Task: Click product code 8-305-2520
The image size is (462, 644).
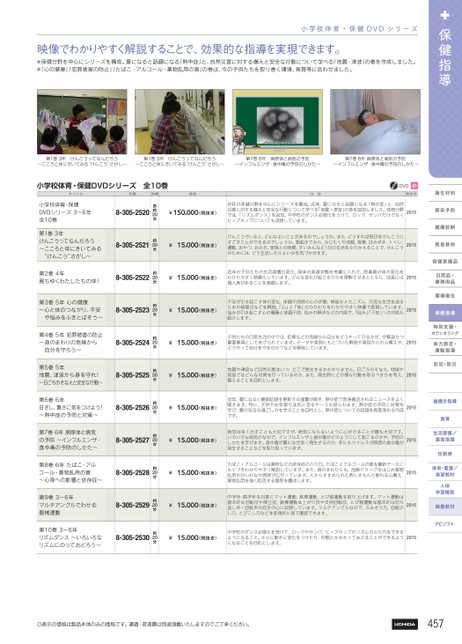Action: tap(132, 212)
